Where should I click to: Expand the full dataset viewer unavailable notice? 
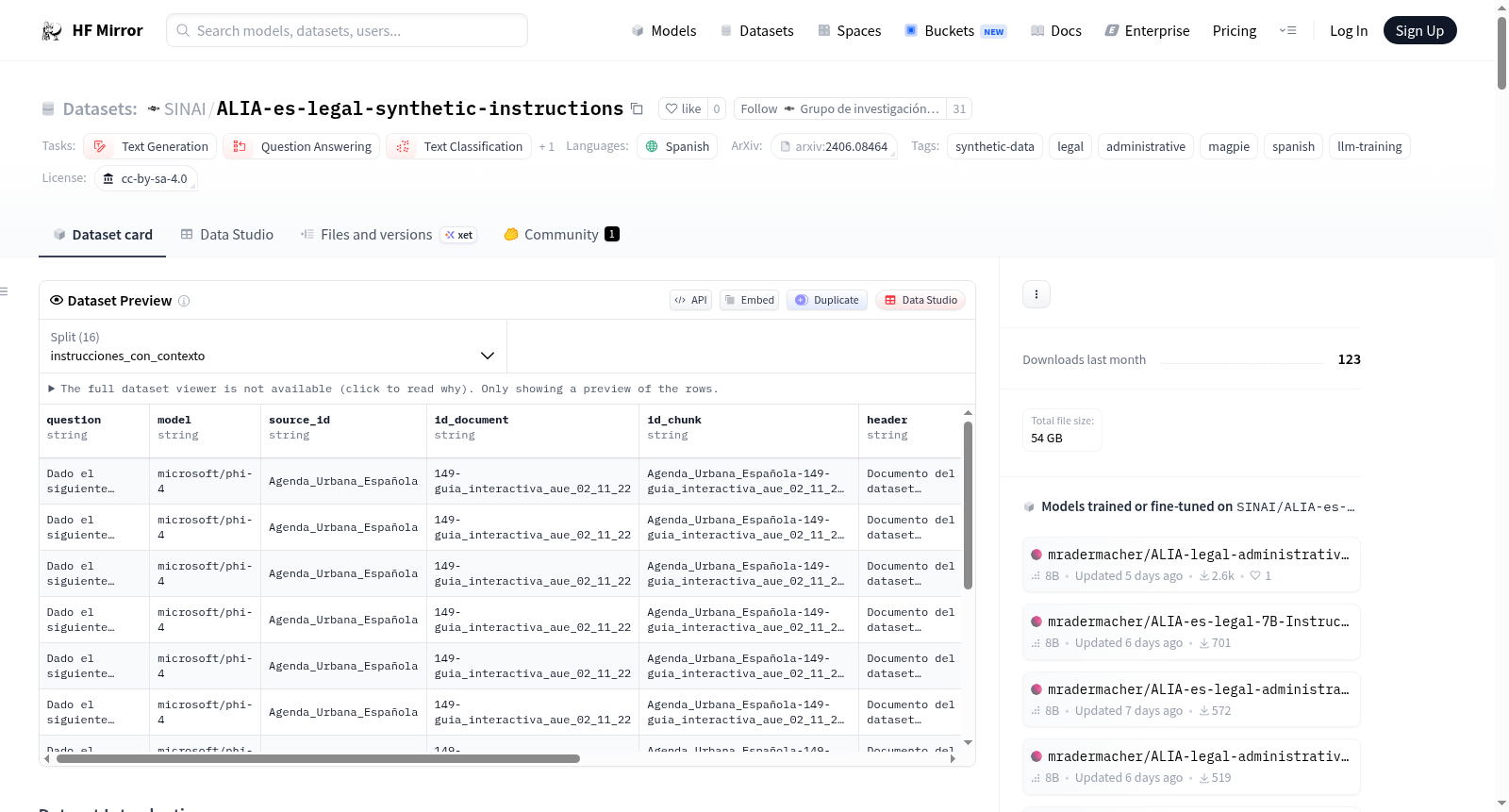tap(383, 389)
